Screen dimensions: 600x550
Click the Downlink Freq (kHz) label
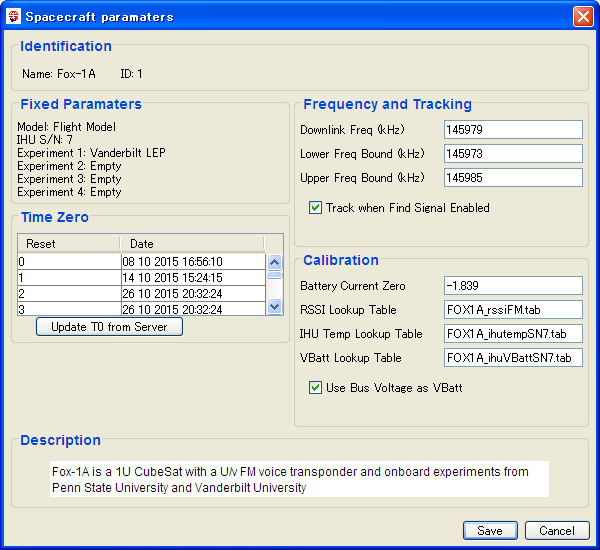[x=352, y=130]
